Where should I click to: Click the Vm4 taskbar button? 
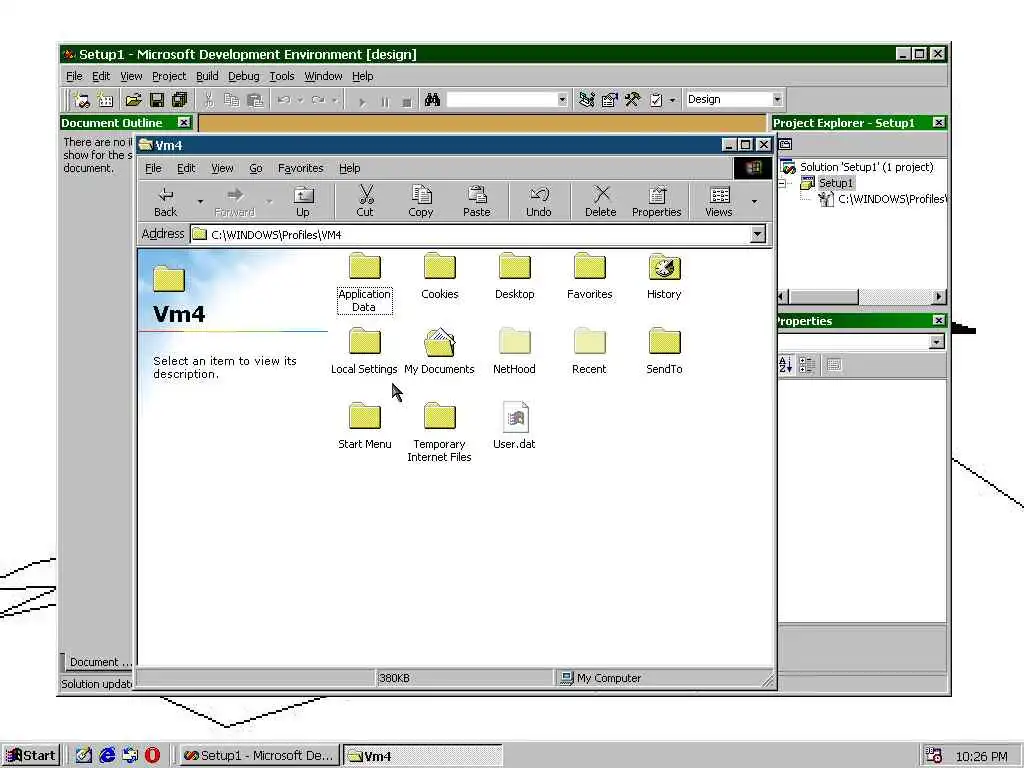tap(423, 756)
